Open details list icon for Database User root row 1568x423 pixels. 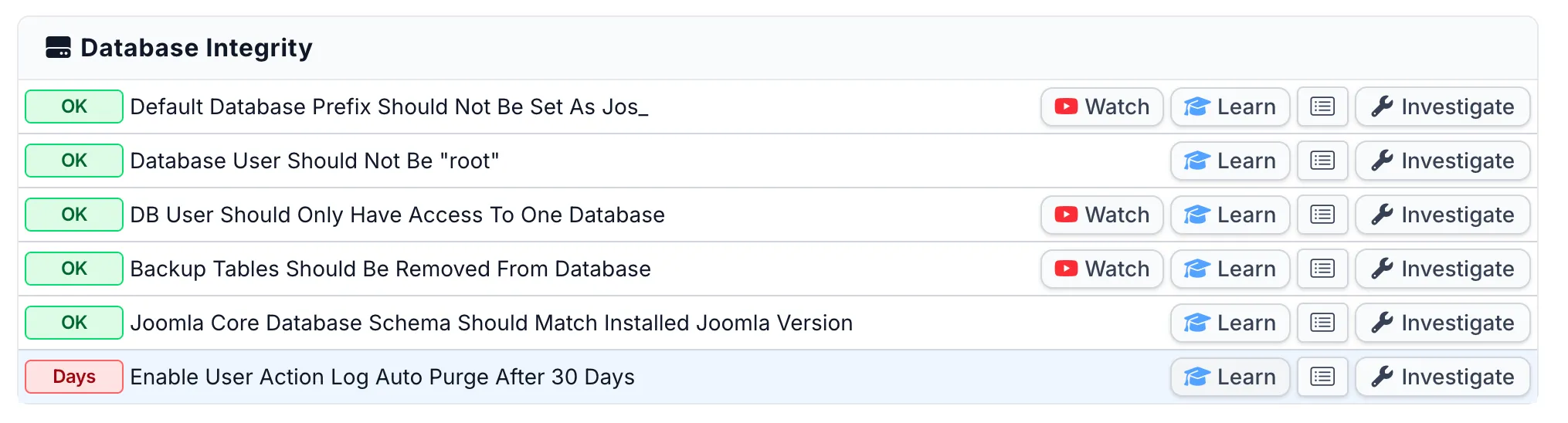click(x=1322, y=161)
